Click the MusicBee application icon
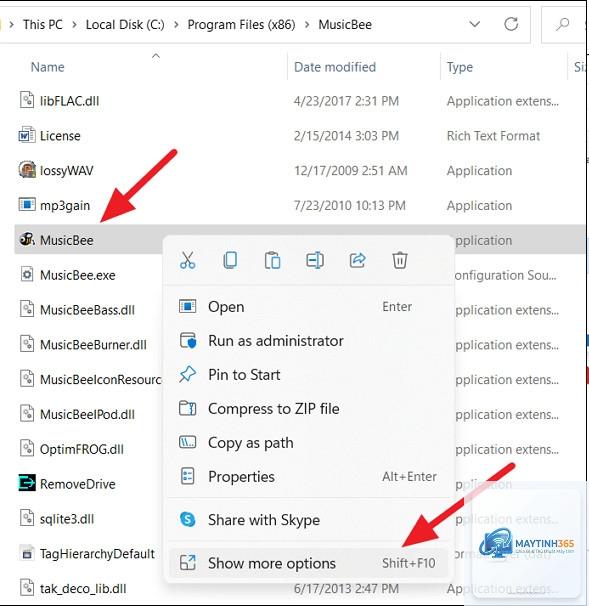The image size is (589, 606). click(27, 240)
